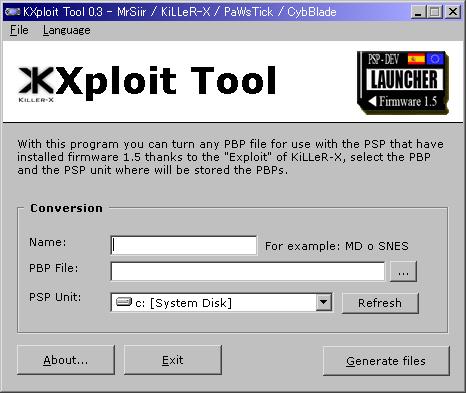The image size is (466, 393).
Task: Focus the Name text field
Action: (184, 245)
